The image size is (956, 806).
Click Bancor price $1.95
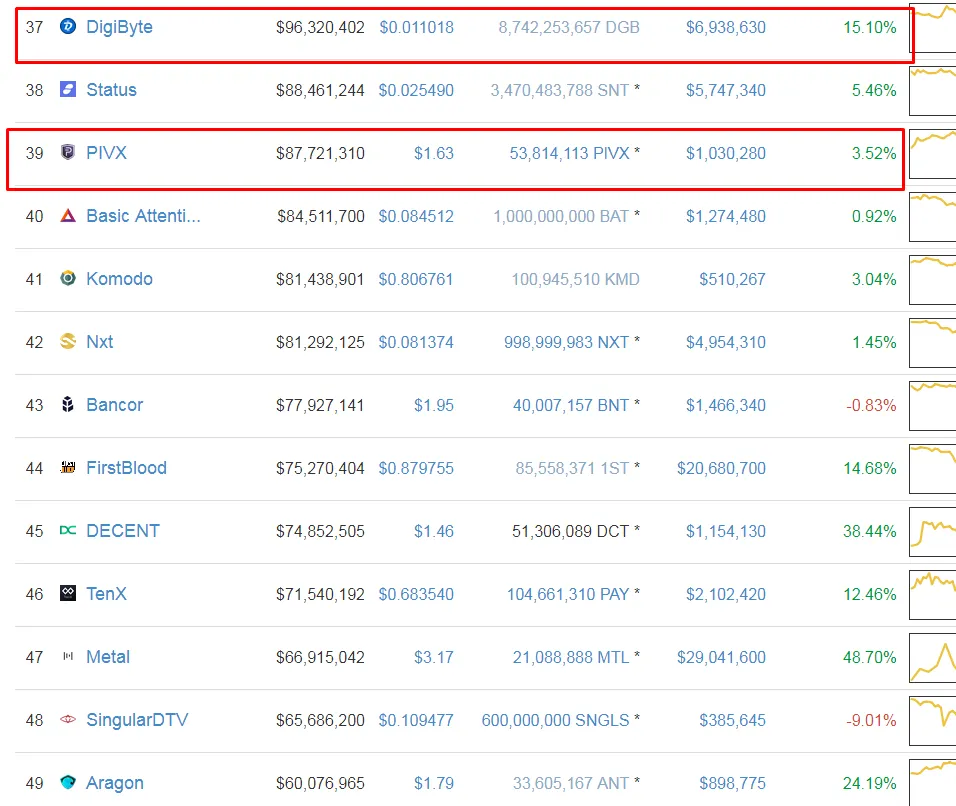pos(434,405)
